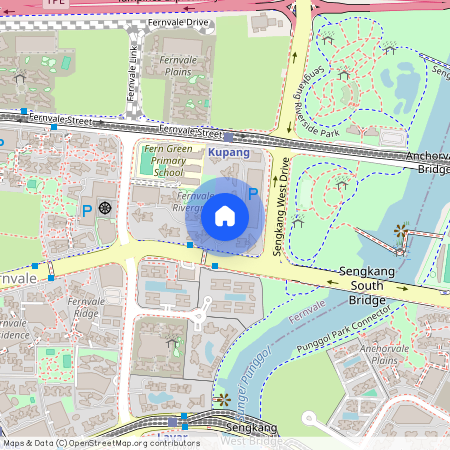Select the parking icon beside the dharma wheel
Screen dimensions: 450x450
tap(87, 211)
